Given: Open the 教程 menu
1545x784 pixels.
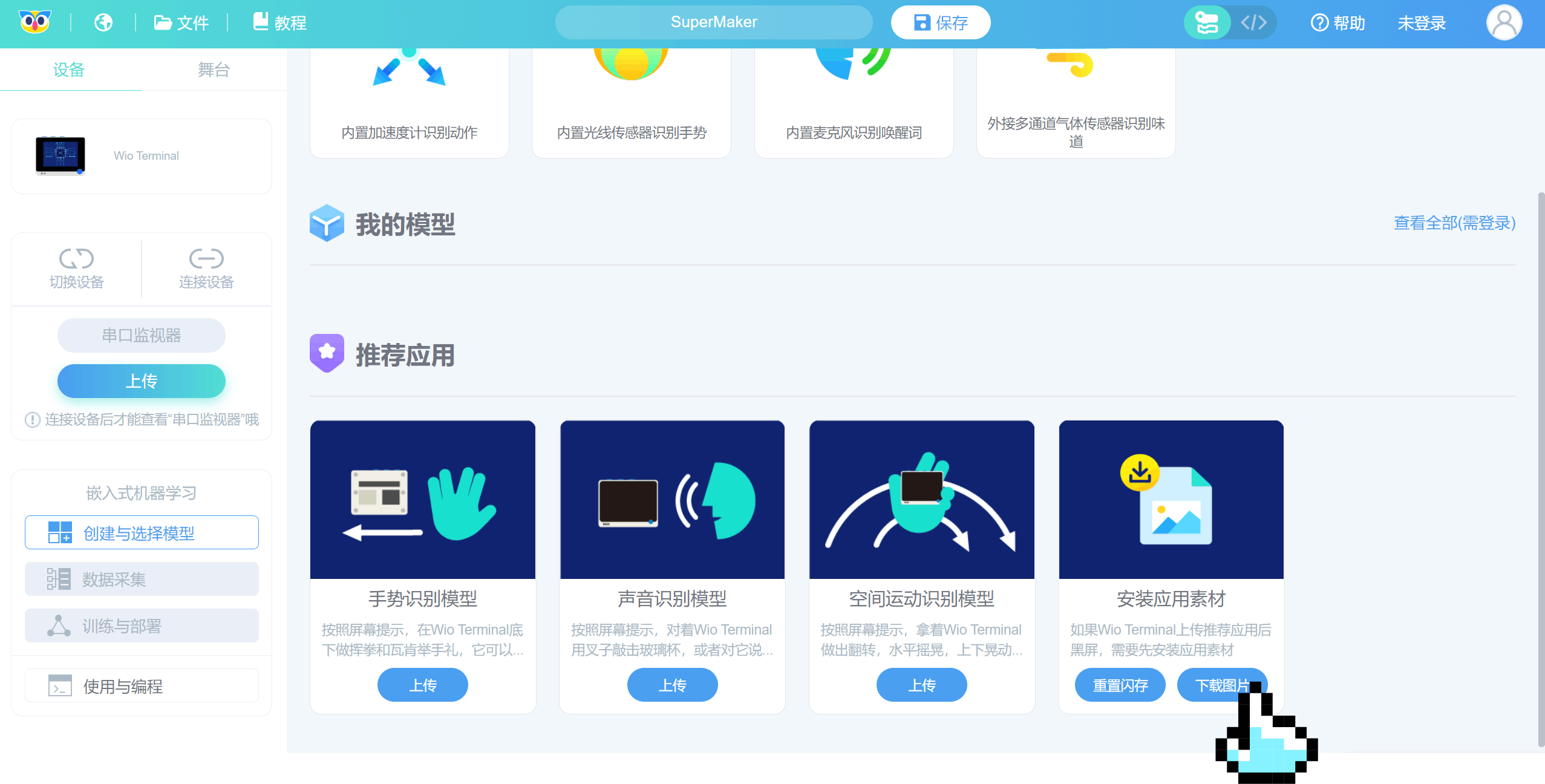Looking at the screenshot, I should tap(279, 22).
